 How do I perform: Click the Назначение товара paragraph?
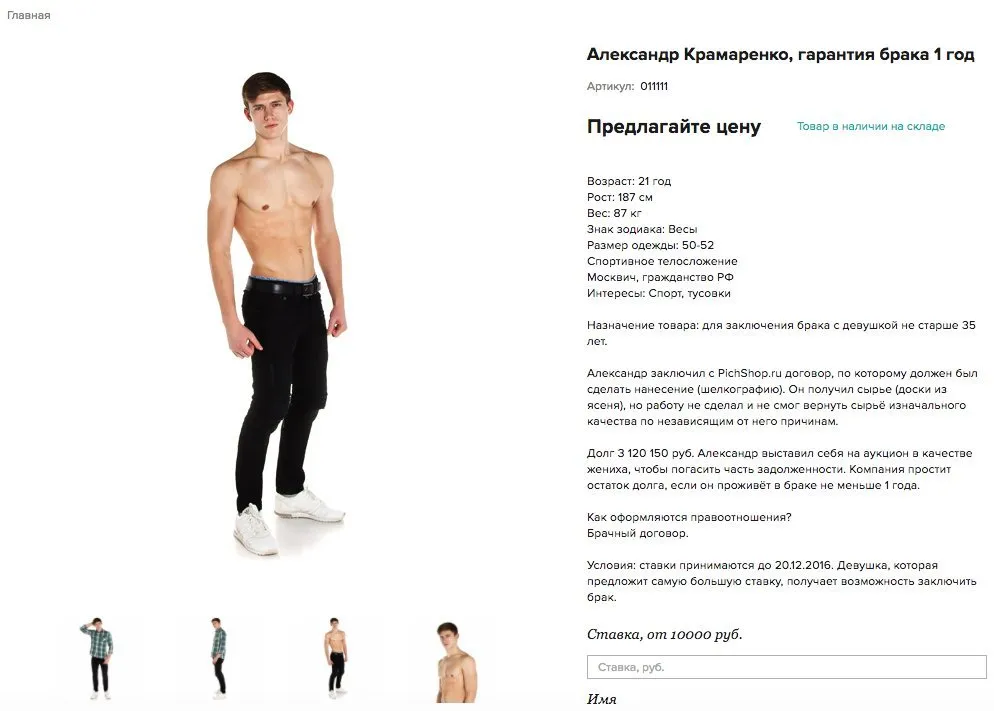click(x=781, y=333)
